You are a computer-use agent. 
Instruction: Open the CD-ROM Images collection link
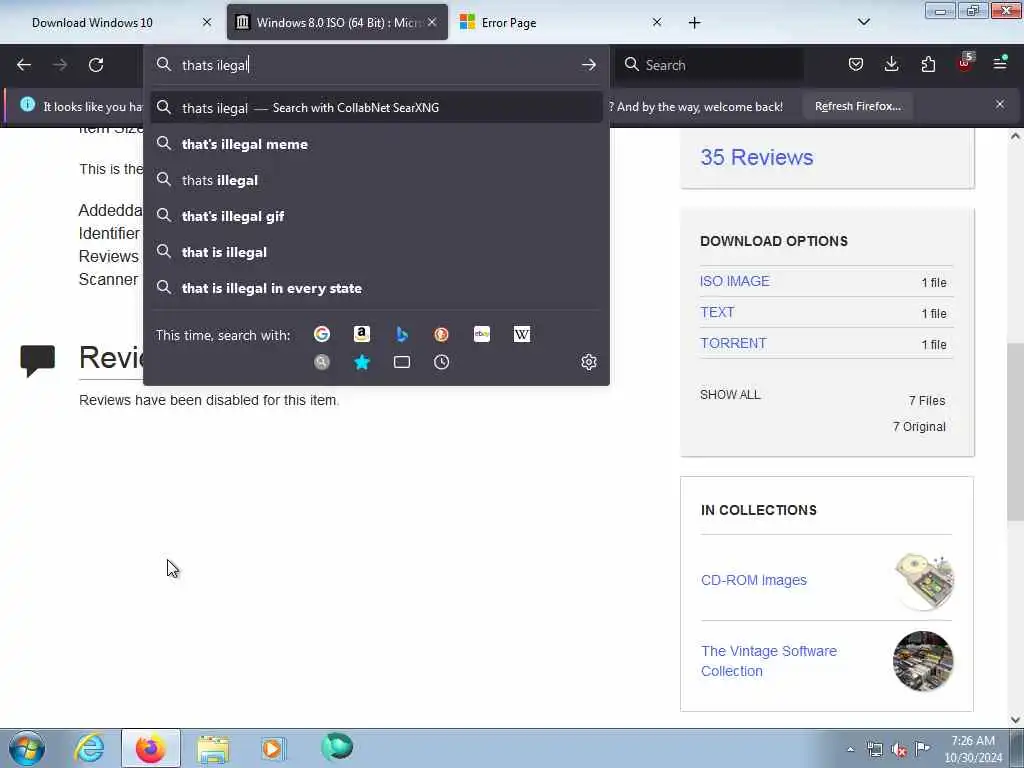(x=754, y=580)
